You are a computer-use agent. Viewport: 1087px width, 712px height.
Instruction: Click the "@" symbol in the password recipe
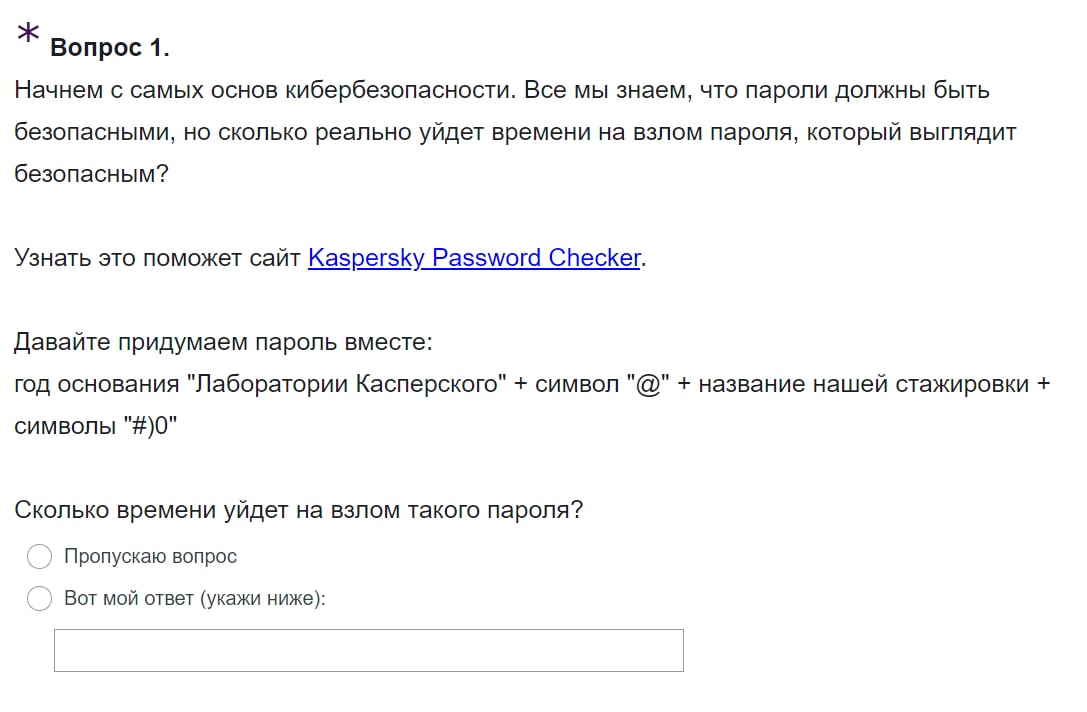pyautogui.click(x=646, y=385)
